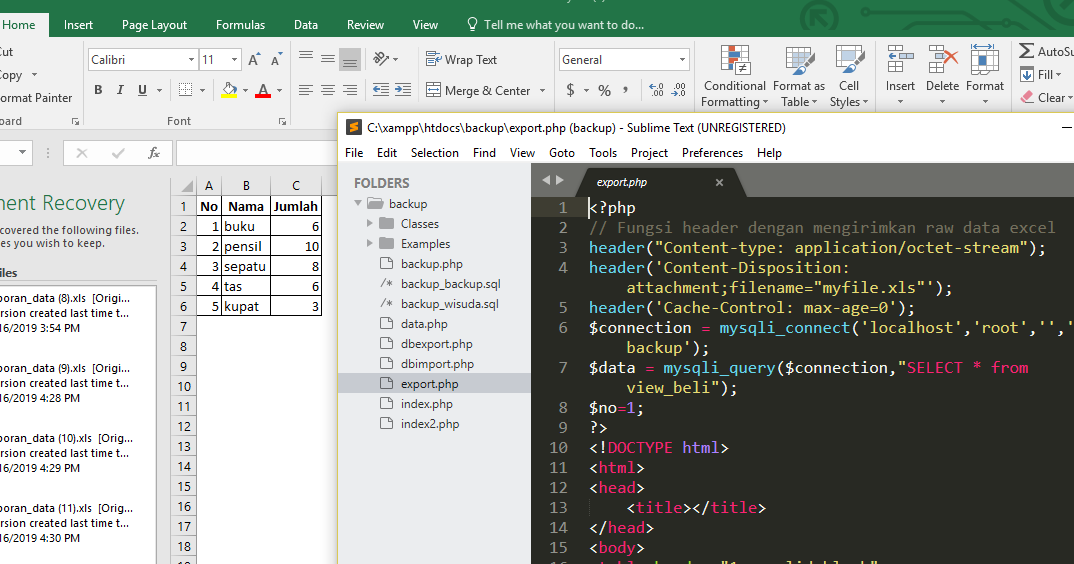Screen dimensions: 1074x564
Task: Click the Insert Function fx icon
Action: click(x=154, y=153)
